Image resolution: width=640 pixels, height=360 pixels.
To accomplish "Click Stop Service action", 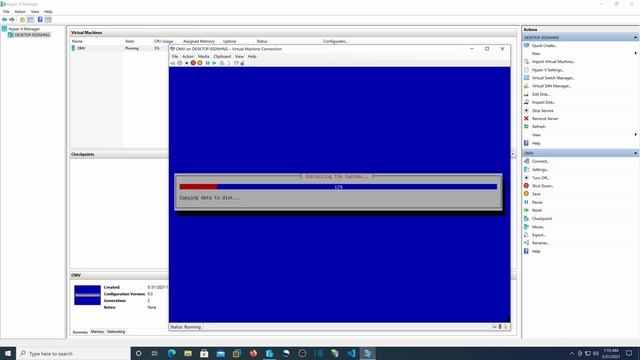I will pyautogui.click(x=542, y=111).
